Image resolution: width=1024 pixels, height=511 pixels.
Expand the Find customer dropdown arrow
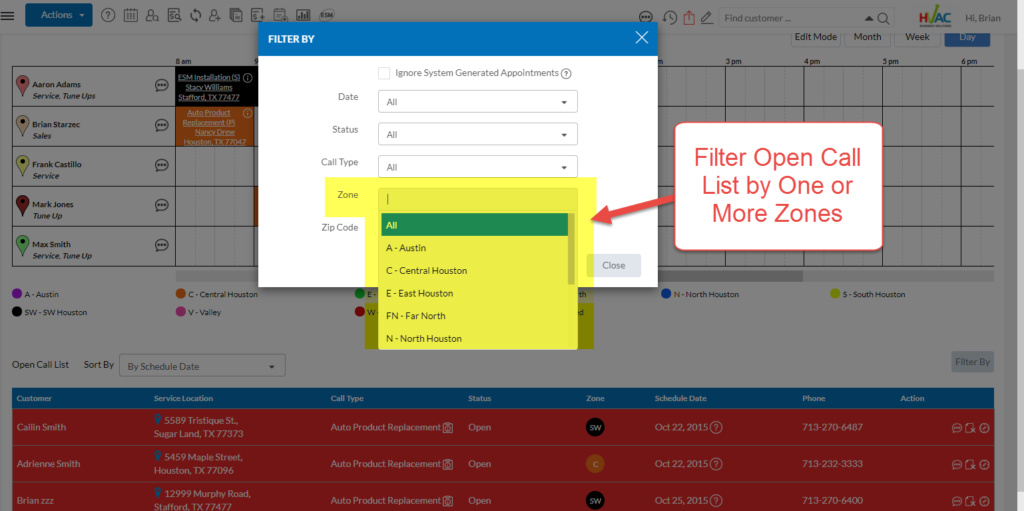[x=869, y=18]
